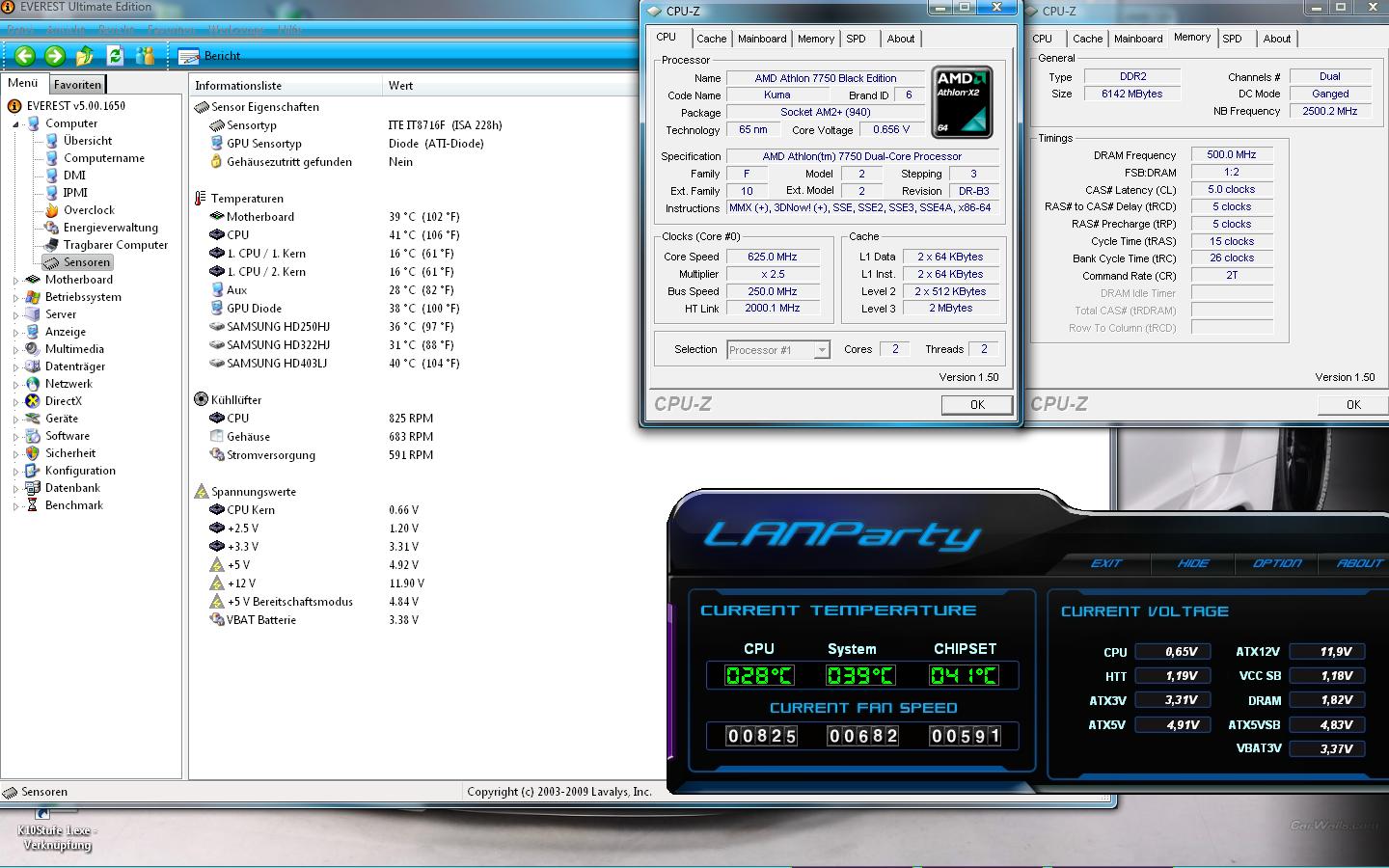
Task: Click HIDE in the LANParty panel
Action: click(x=1193, y=563)
